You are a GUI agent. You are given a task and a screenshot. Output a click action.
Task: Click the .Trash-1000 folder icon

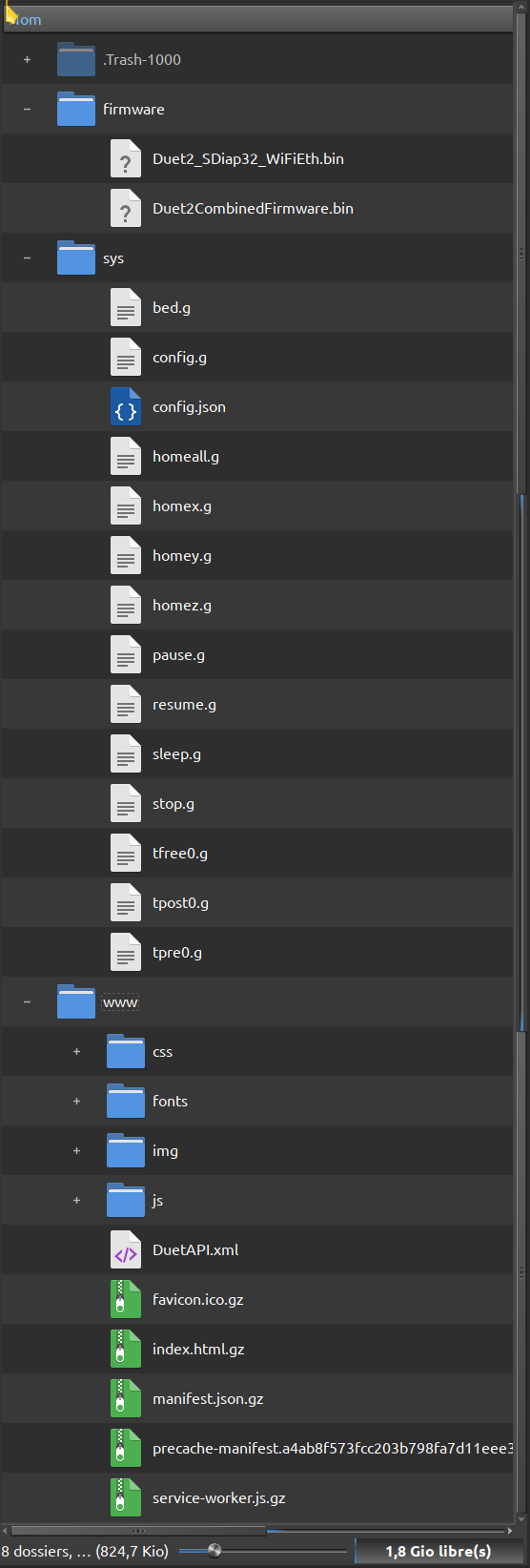[76, 59]
